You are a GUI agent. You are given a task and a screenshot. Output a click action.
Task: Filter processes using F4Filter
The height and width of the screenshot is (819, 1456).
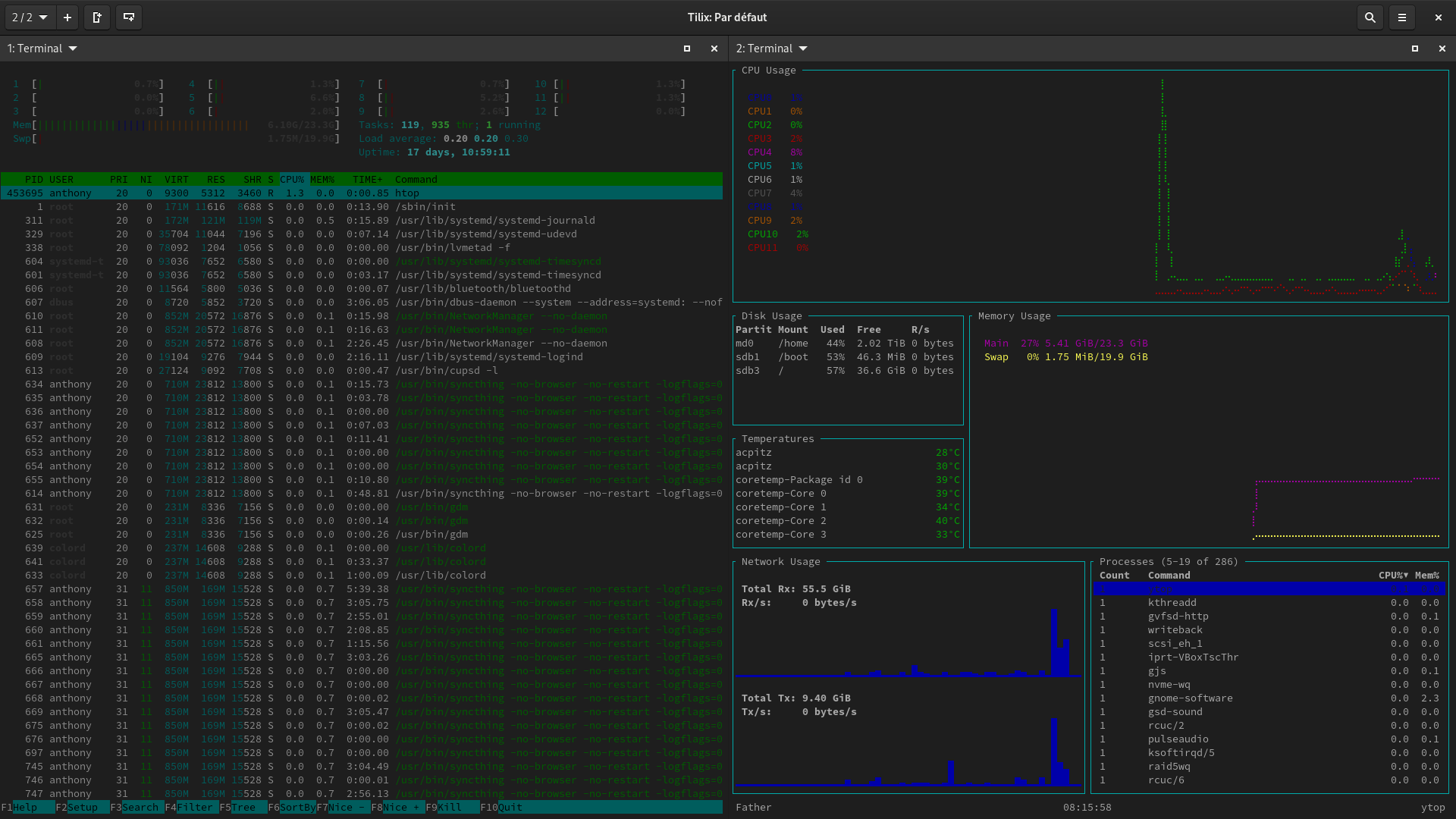pyautogui.click(x=190, y=807)
